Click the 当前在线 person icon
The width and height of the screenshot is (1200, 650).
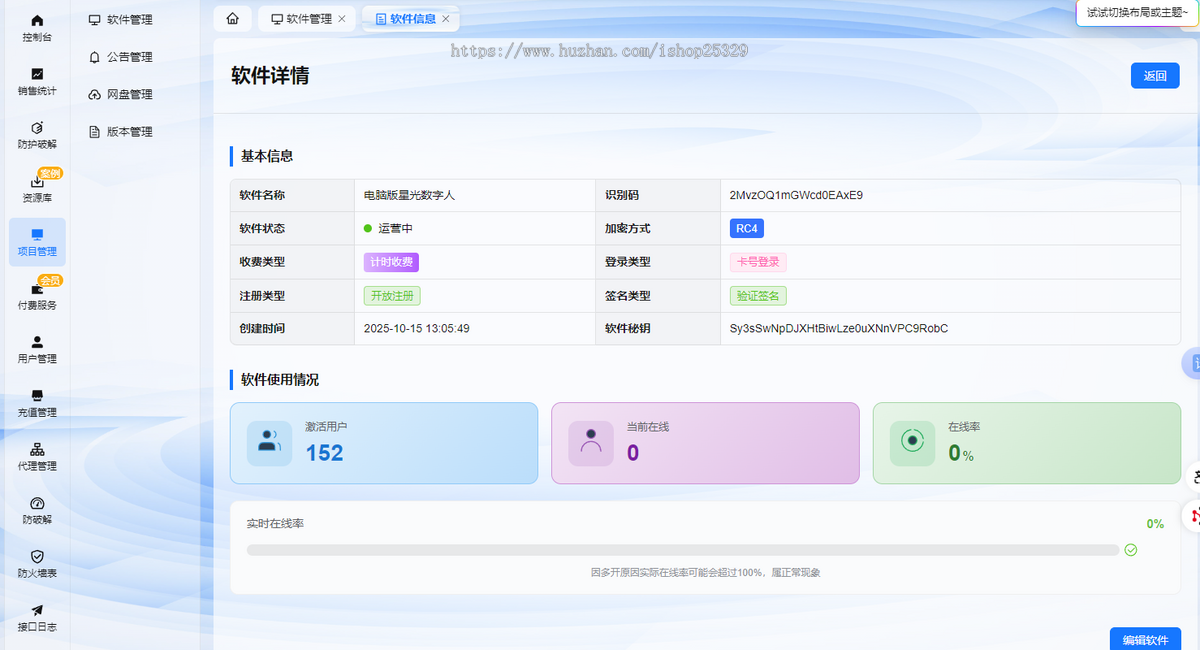click(591, 443)
